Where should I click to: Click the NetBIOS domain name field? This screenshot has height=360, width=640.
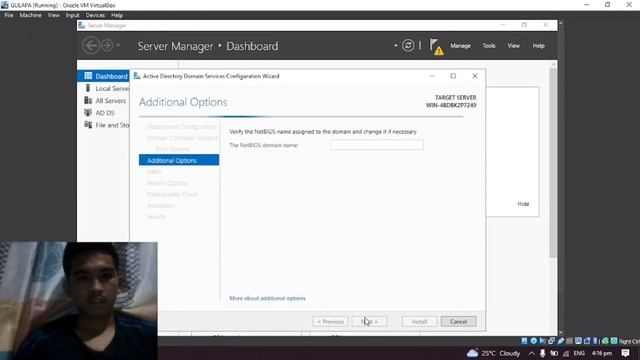point(377,145)
